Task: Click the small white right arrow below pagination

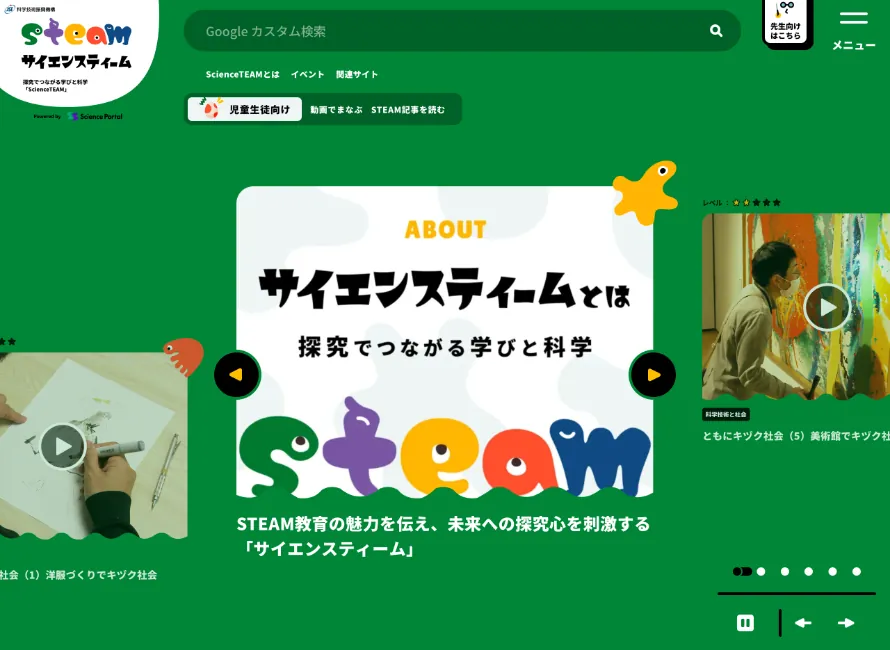Action: click(846, 623)
